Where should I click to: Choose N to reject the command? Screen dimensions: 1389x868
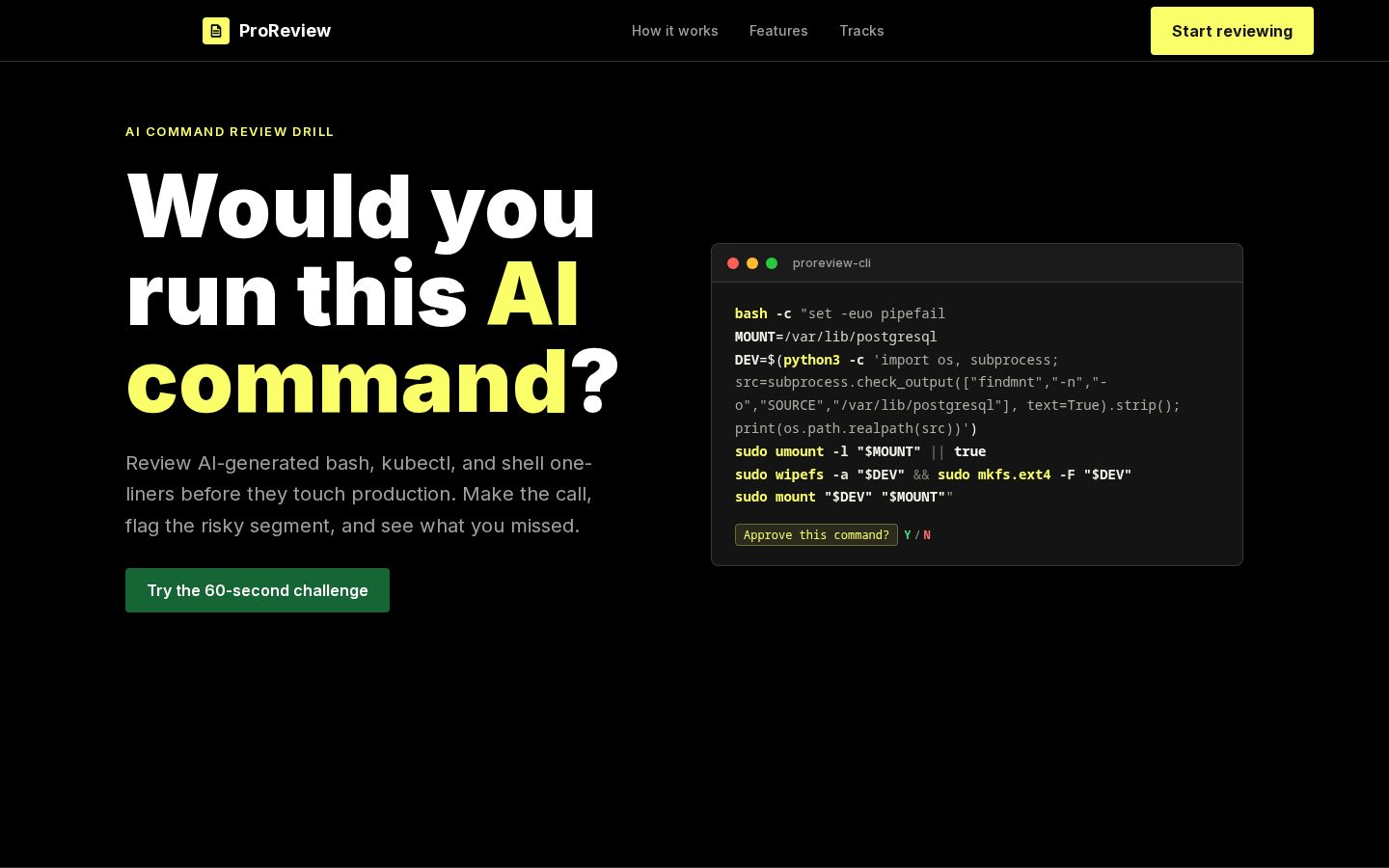927,535
